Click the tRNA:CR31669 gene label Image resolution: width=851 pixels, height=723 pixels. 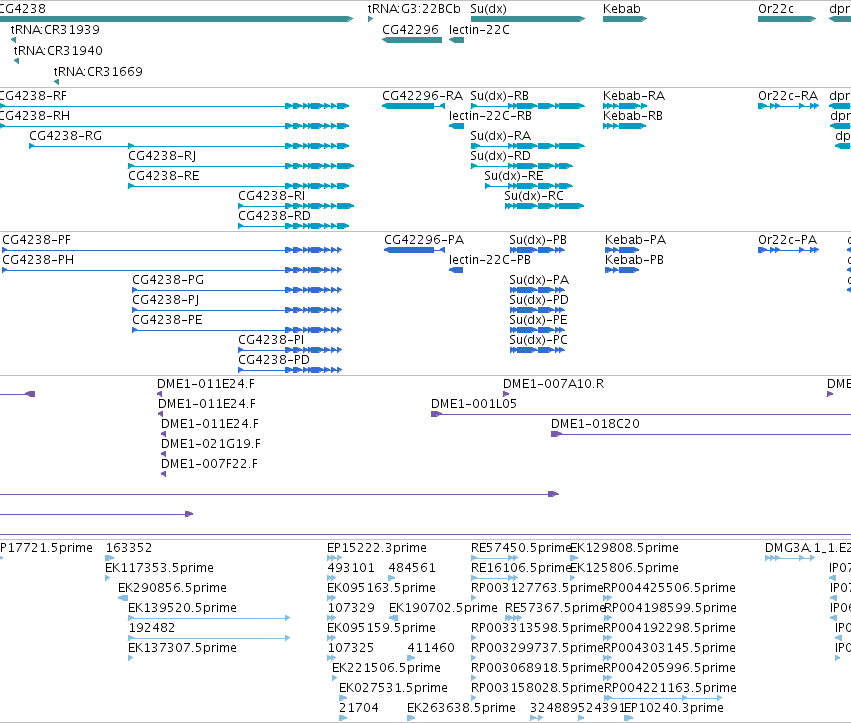tap(98, 71)
